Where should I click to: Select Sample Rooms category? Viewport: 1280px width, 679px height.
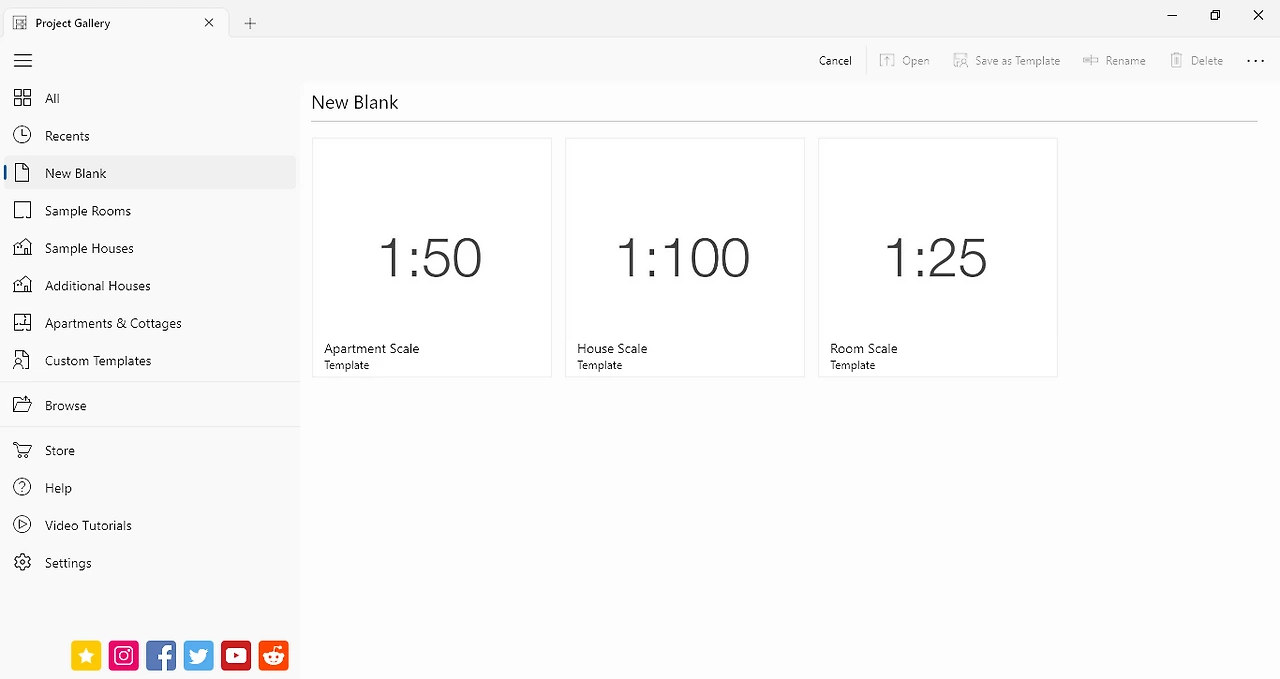pos(150,211)
